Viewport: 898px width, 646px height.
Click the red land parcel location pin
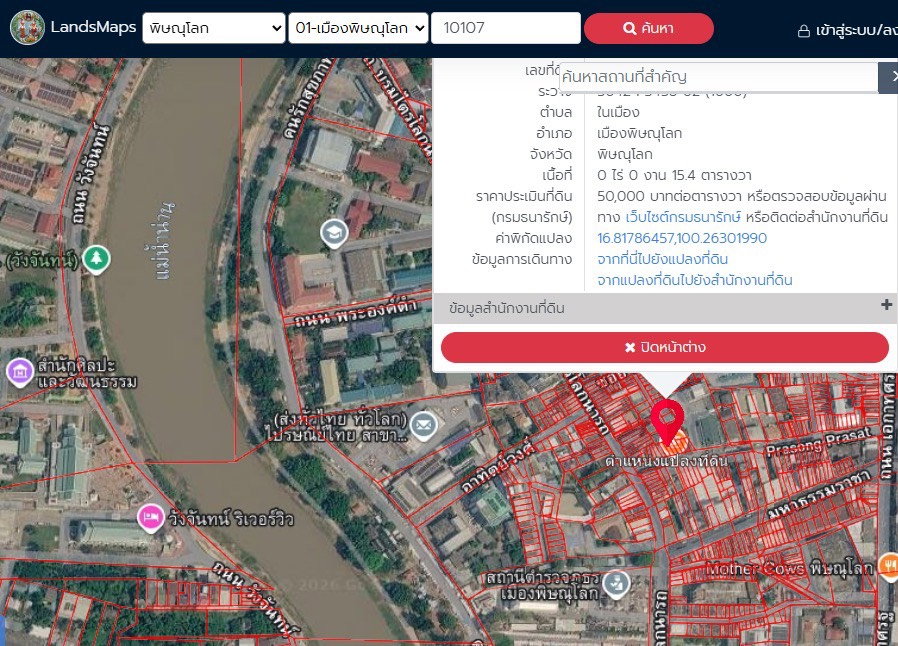click(667, 422)
